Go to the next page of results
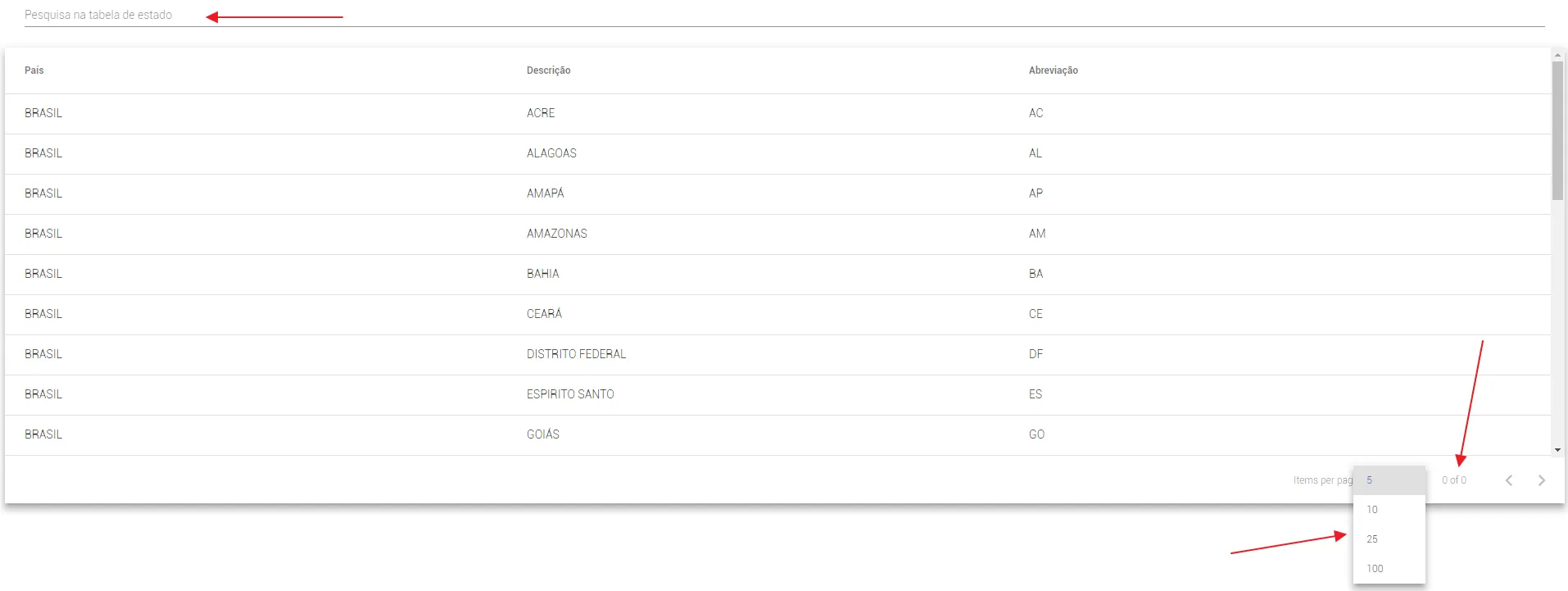The height and width of the screenshot is (591, 1568). click(x=1541, y=480)
